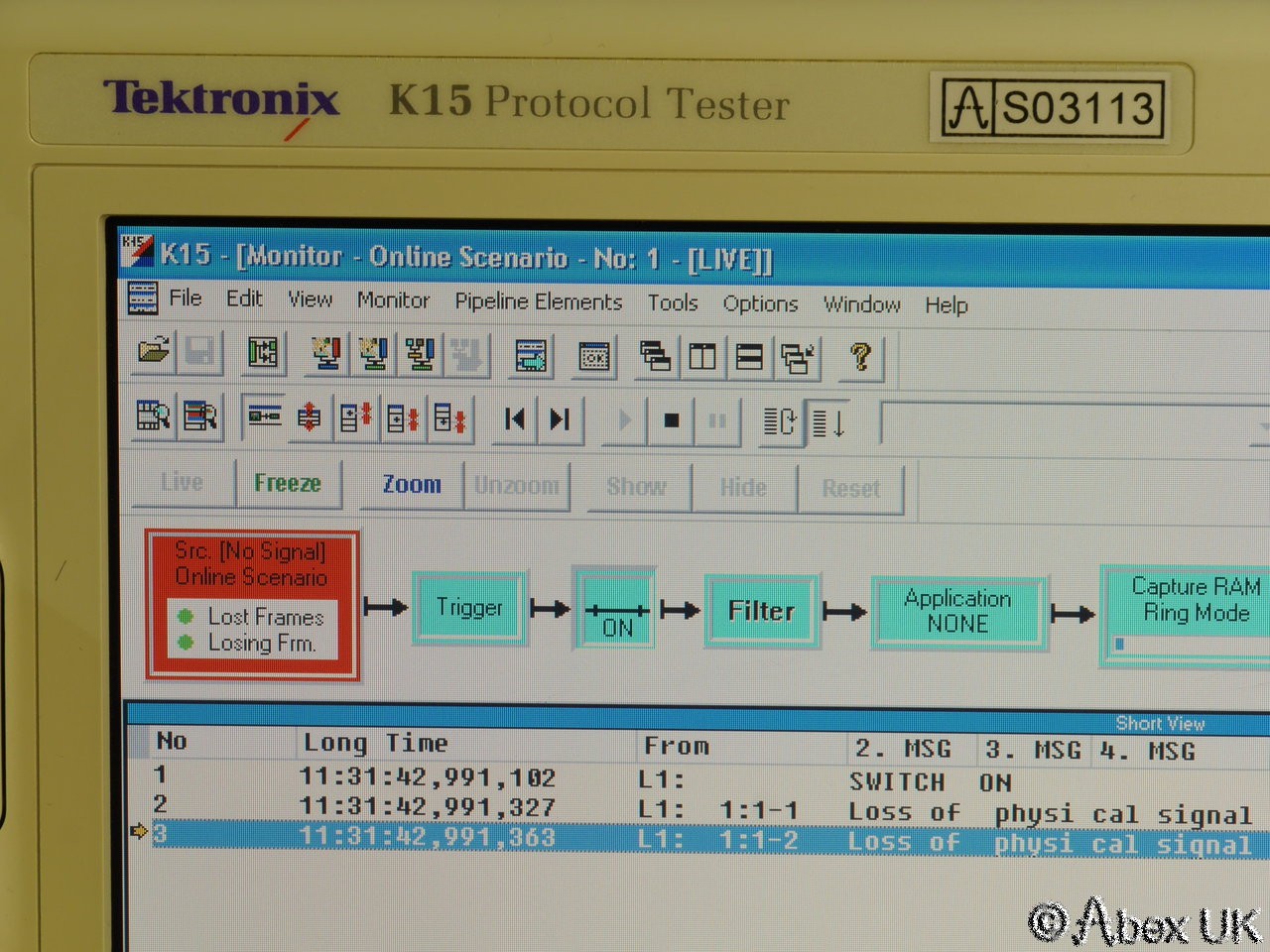Tile windows side by side icon
The image size is (1270, 952).
tap(702, 357)
